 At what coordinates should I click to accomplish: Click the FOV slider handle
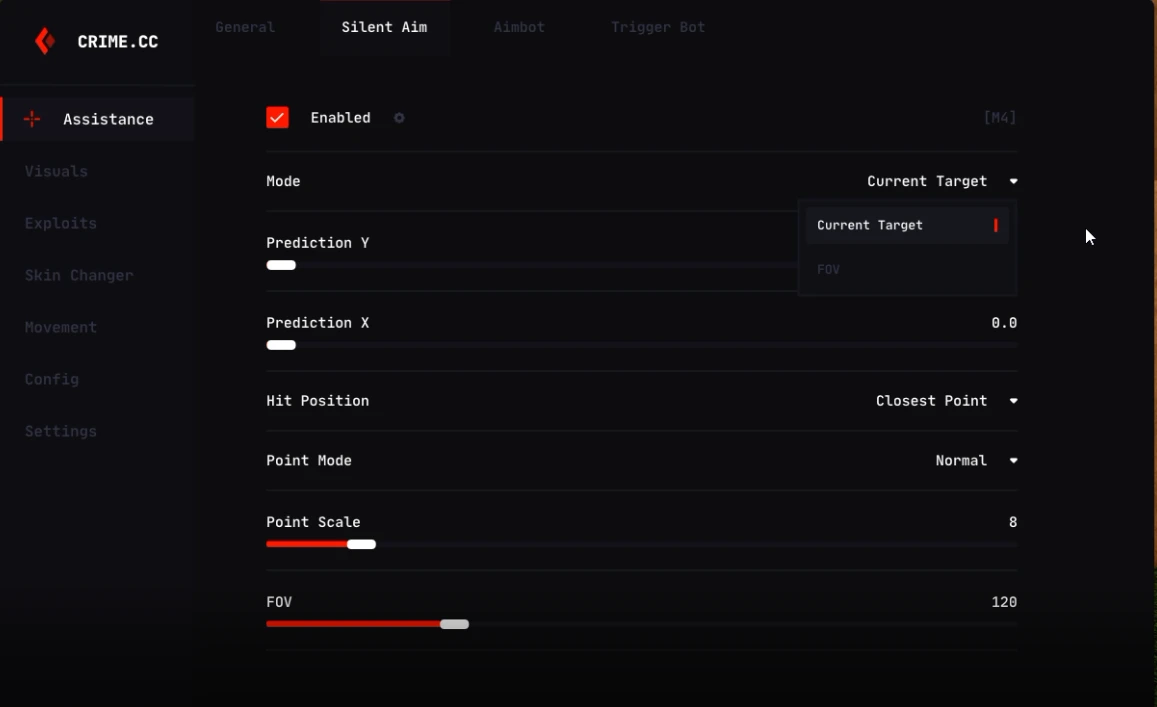point(455,624)
